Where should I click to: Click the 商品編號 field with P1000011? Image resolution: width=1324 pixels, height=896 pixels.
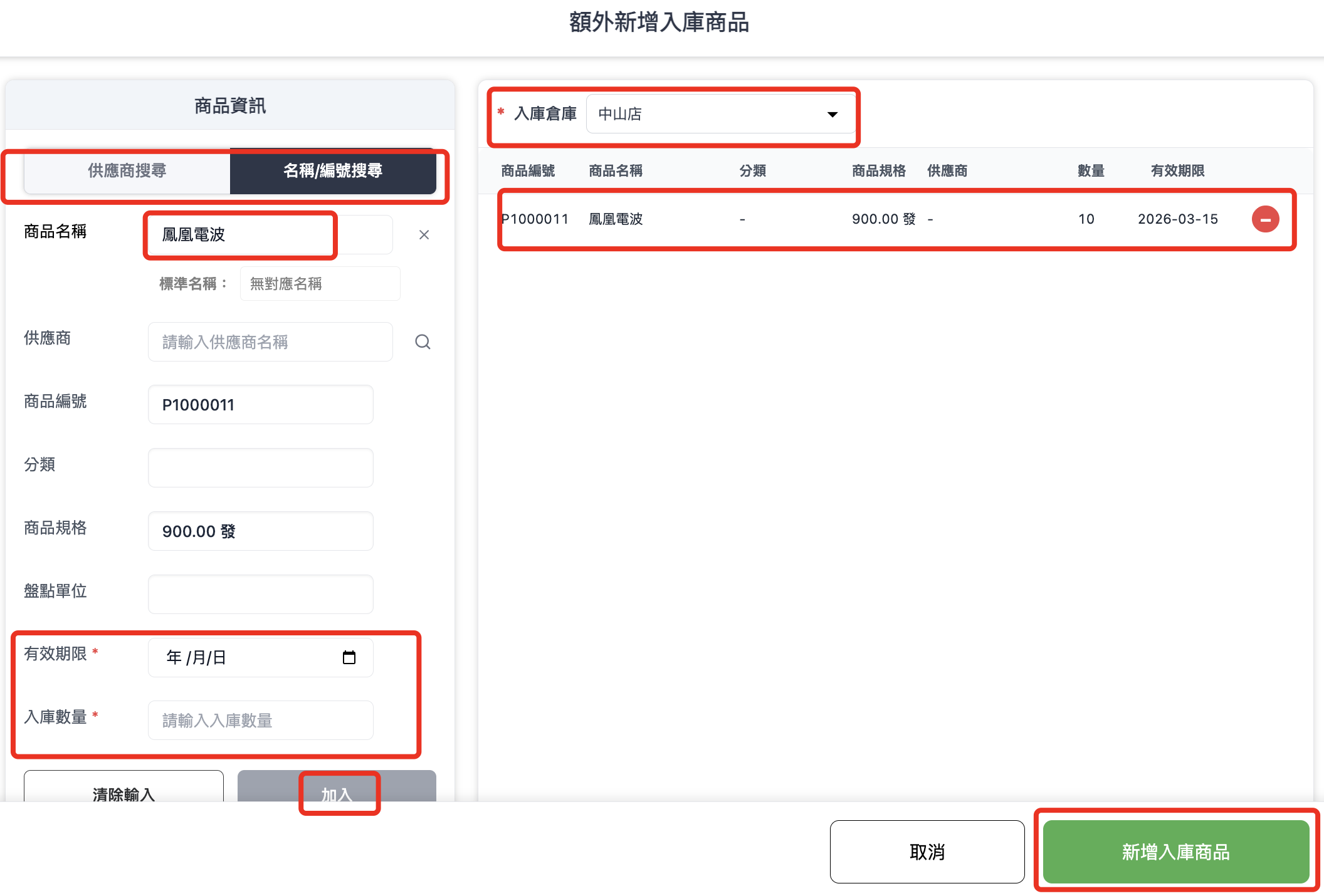260,405
